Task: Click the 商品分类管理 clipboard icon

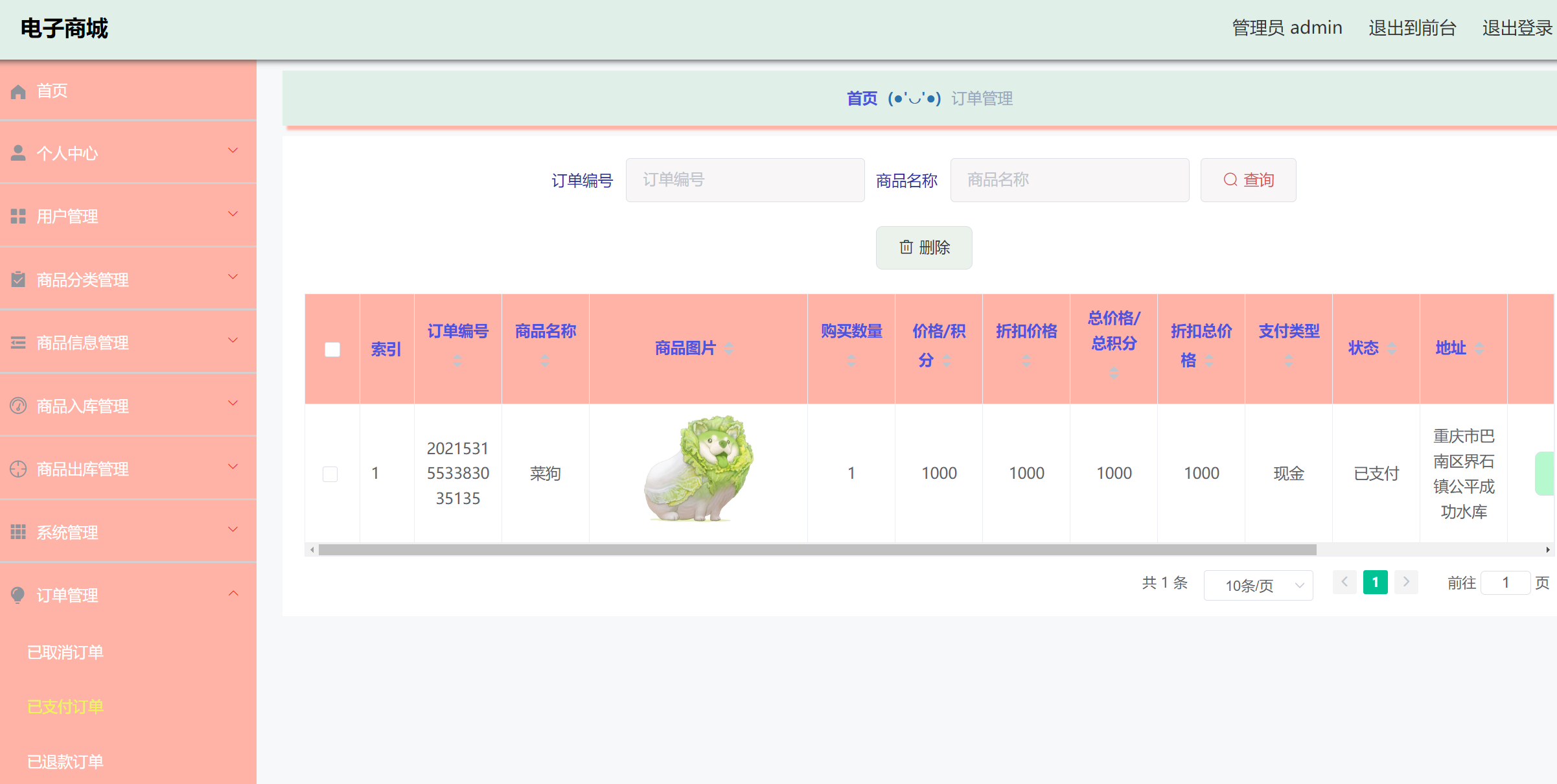Action: (17, 279)
